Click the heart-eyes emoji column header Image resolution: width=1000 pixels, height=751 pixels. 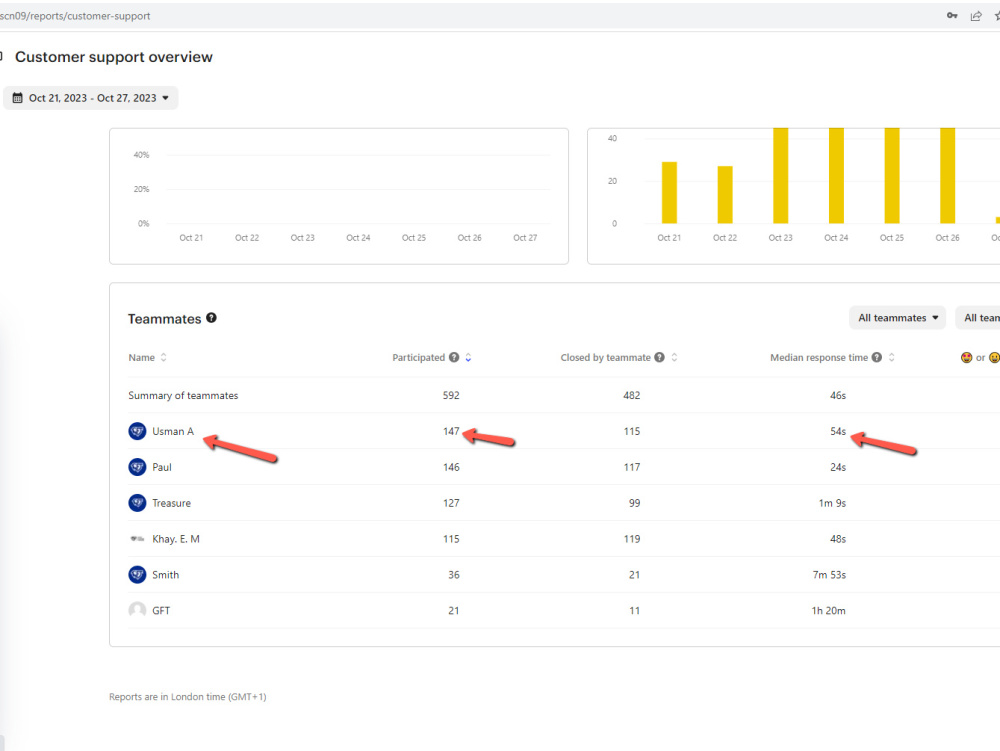[x=966, y=358]
